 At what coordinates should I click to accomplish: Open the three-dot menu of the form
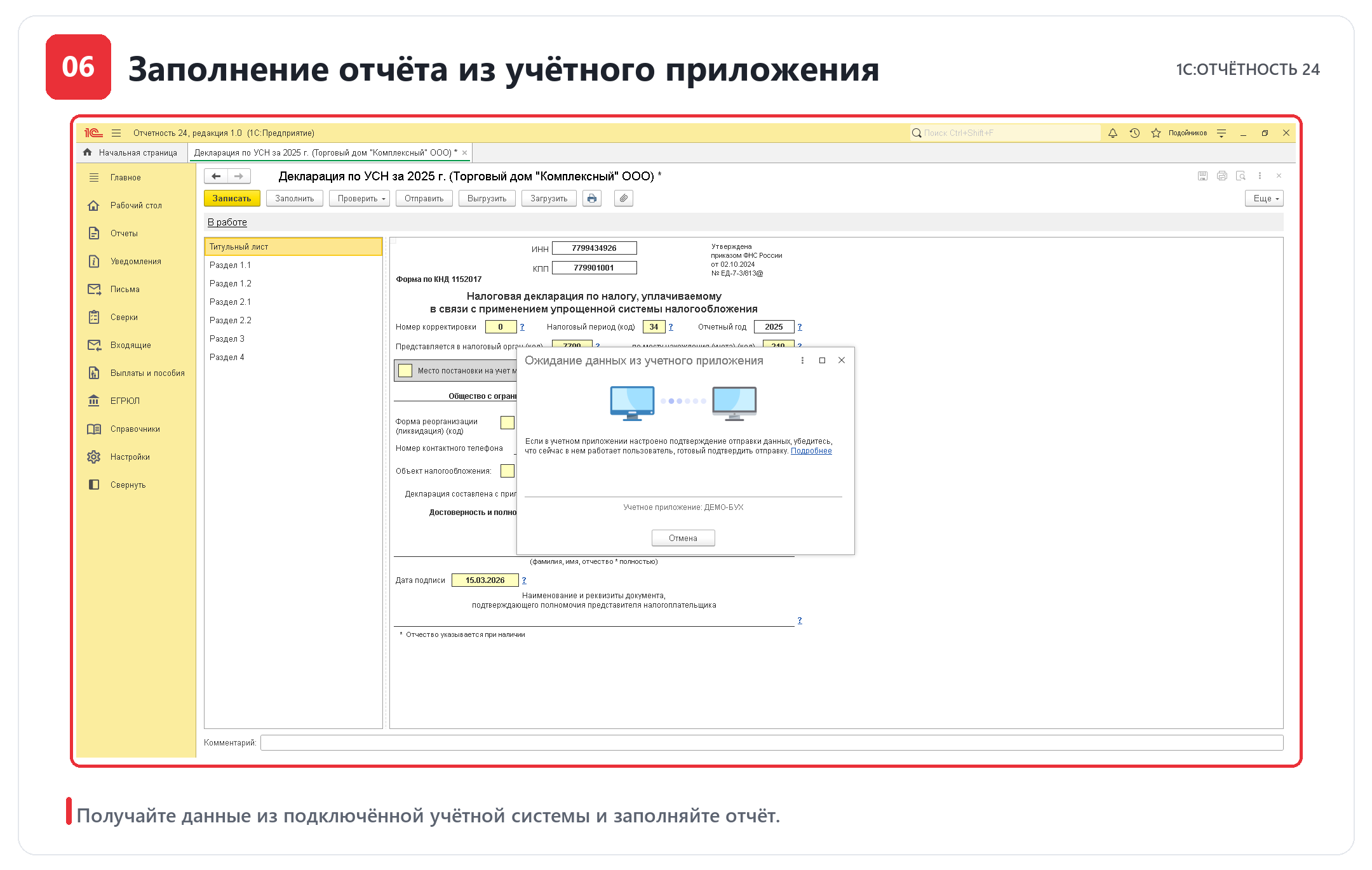(1260, 176)
